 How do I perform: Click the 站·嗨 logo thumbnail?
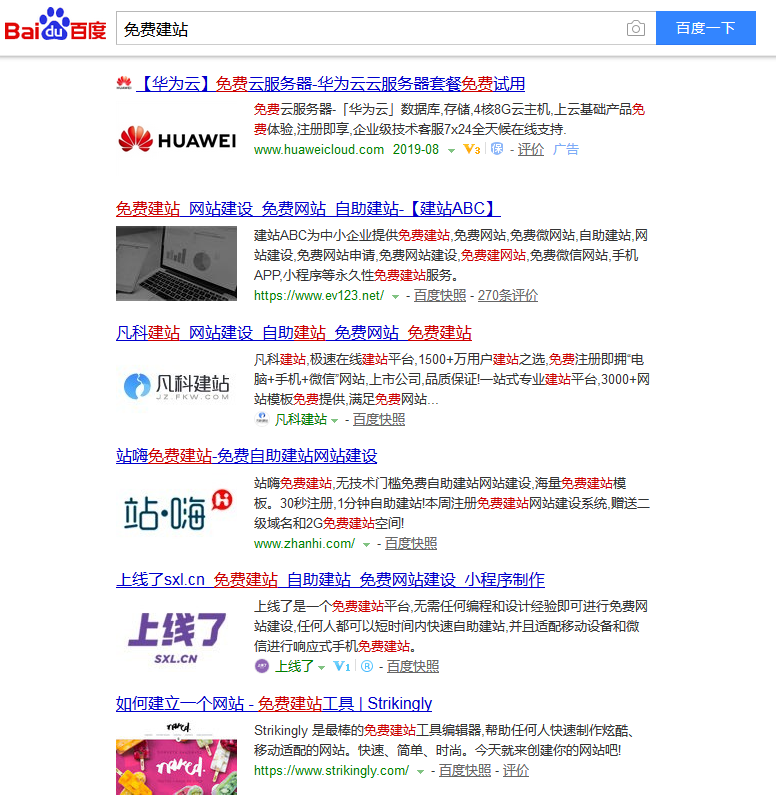pos(176,510)
